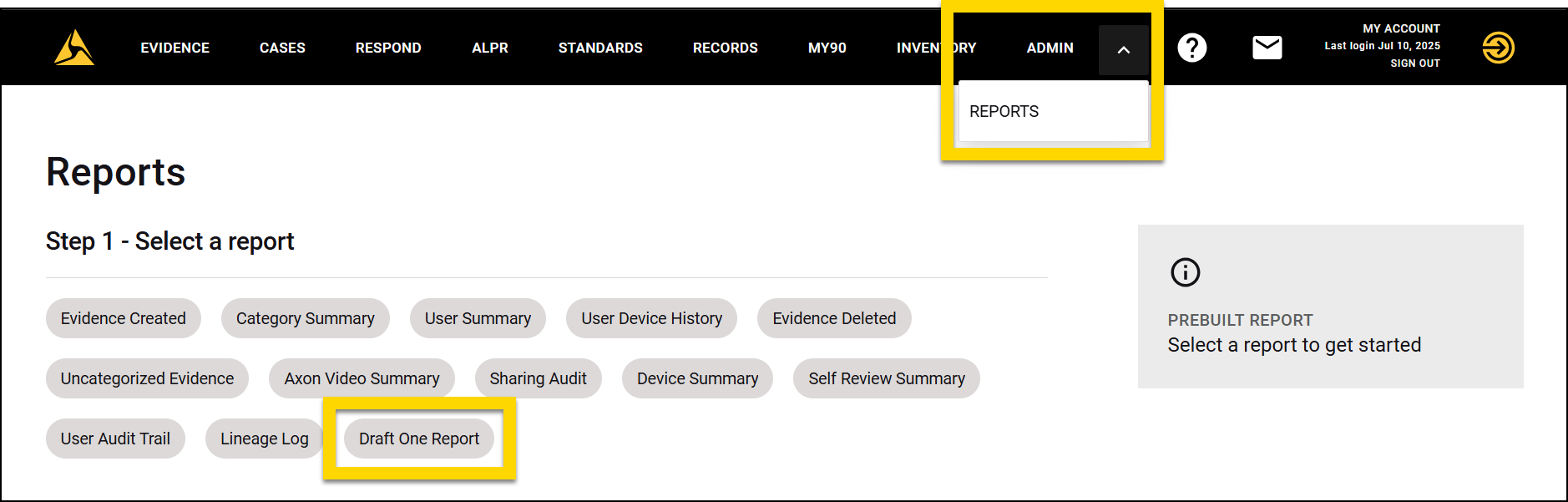Choose the Evidence Created report

click(x=123, y=318)
